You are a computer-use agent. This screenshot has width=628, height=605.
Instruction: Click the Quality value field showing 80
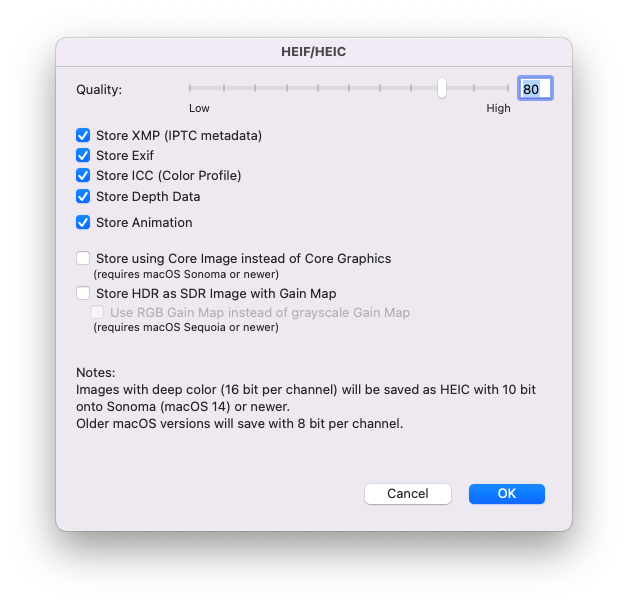[535, 88]
